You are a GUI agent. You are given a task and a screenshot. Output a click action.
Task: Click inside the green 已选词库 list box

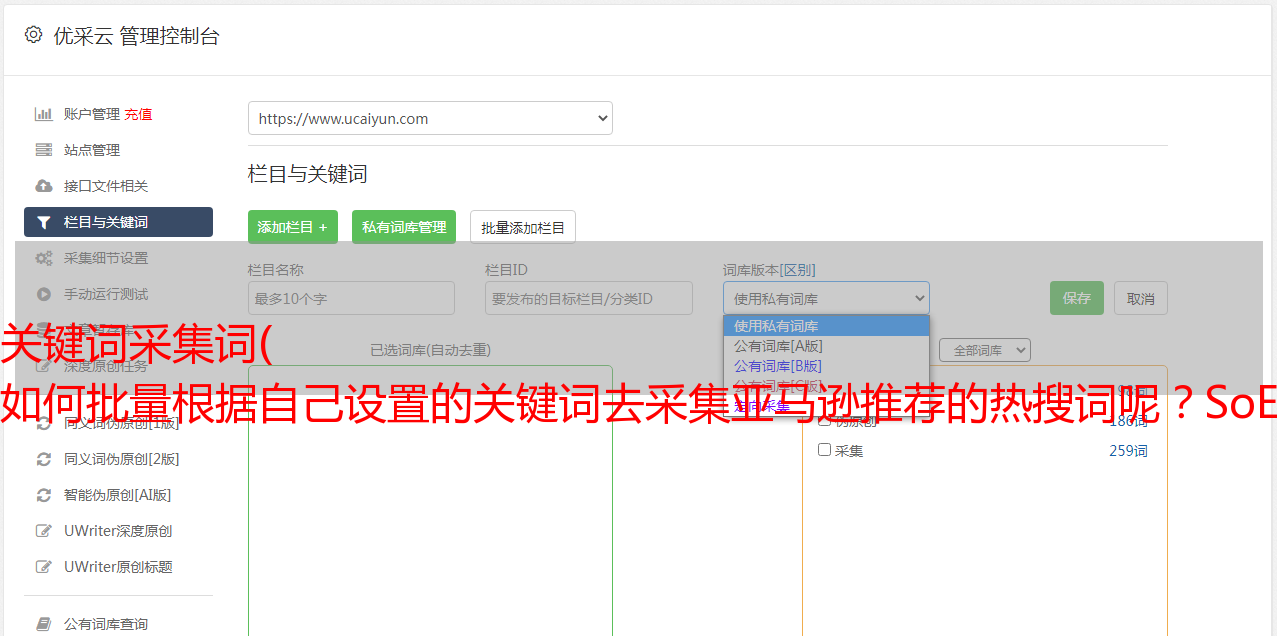[430, 500]
